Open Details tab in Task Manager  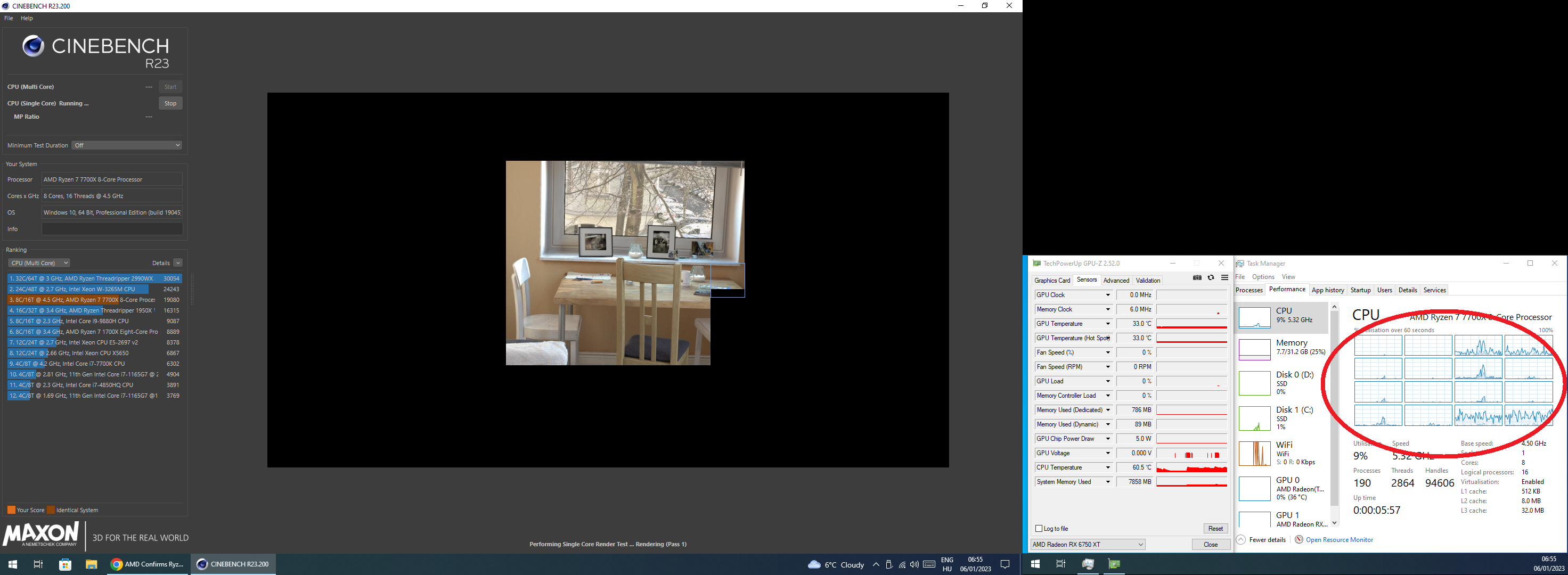pyautogui.click(x=1407, y=290)
